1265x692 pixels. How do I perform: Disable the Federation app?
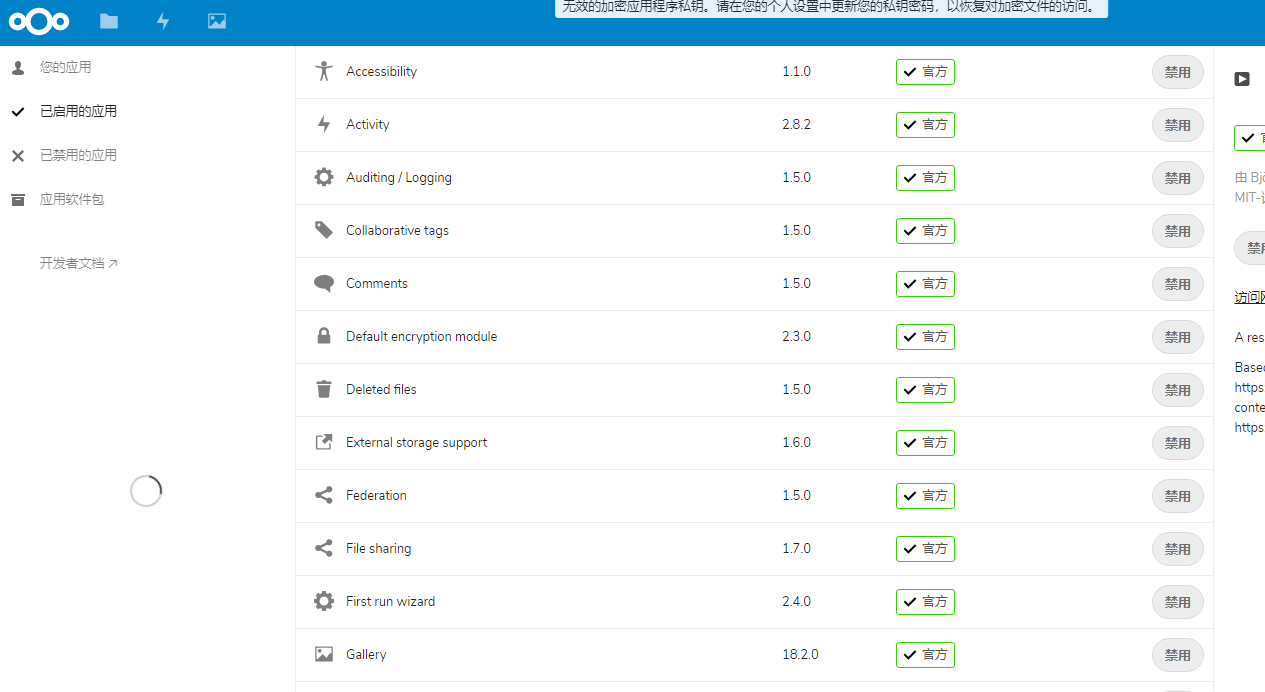tap(1178, 496)
